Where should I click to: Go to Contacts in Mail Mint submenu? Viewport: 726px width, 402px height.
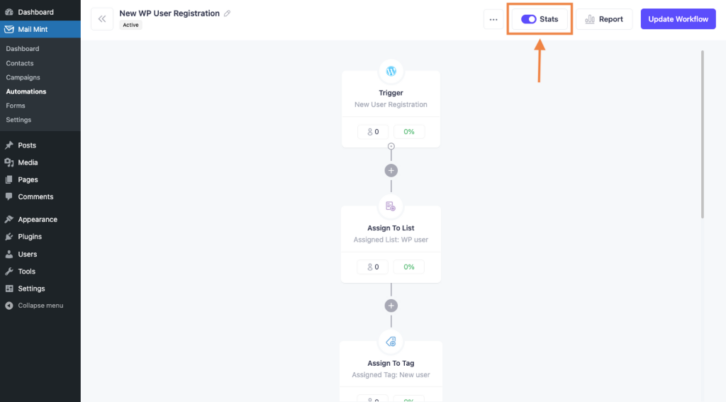19,63
